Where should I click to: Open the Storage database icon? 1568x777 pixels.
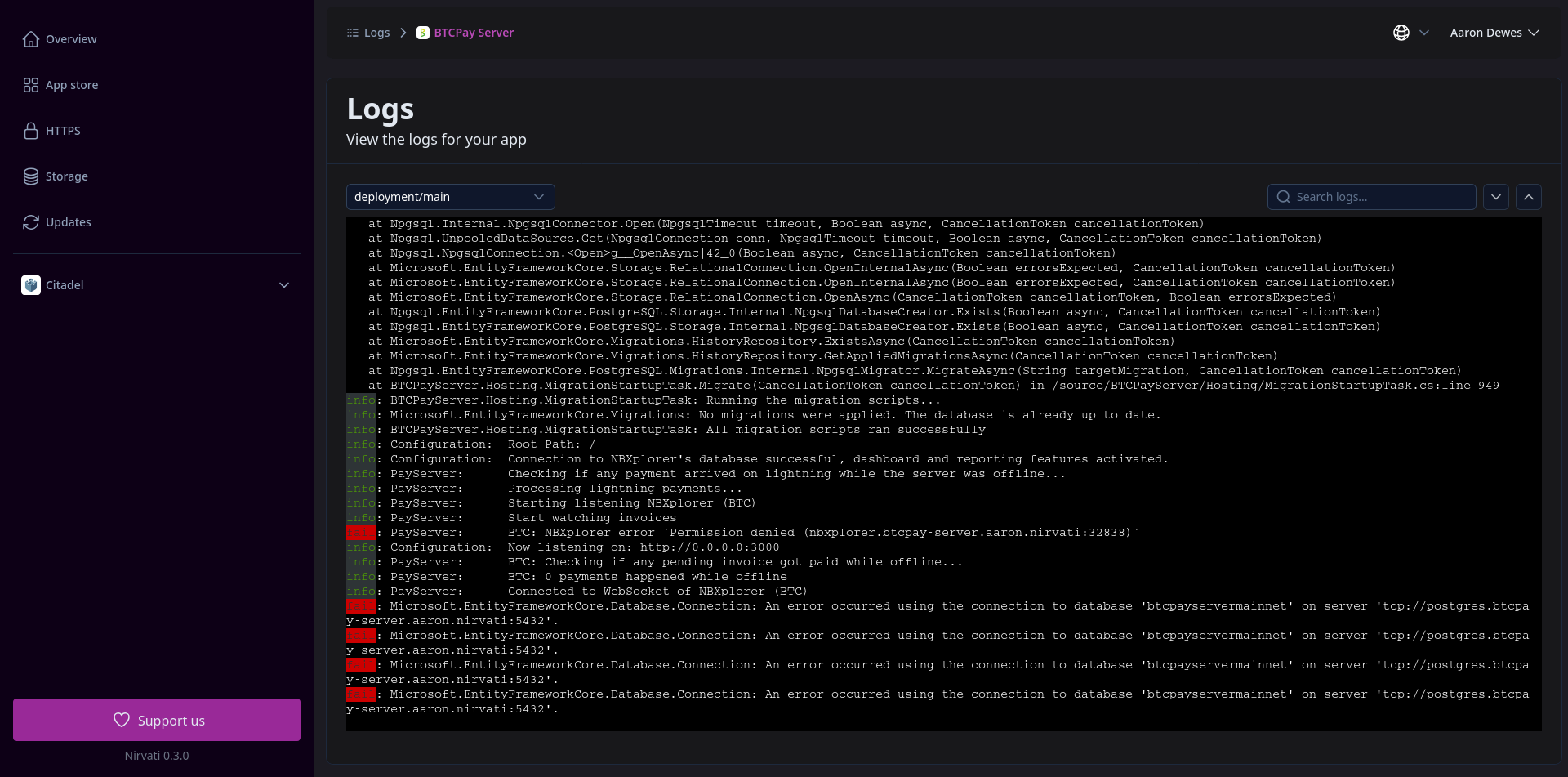click(30, 176)
